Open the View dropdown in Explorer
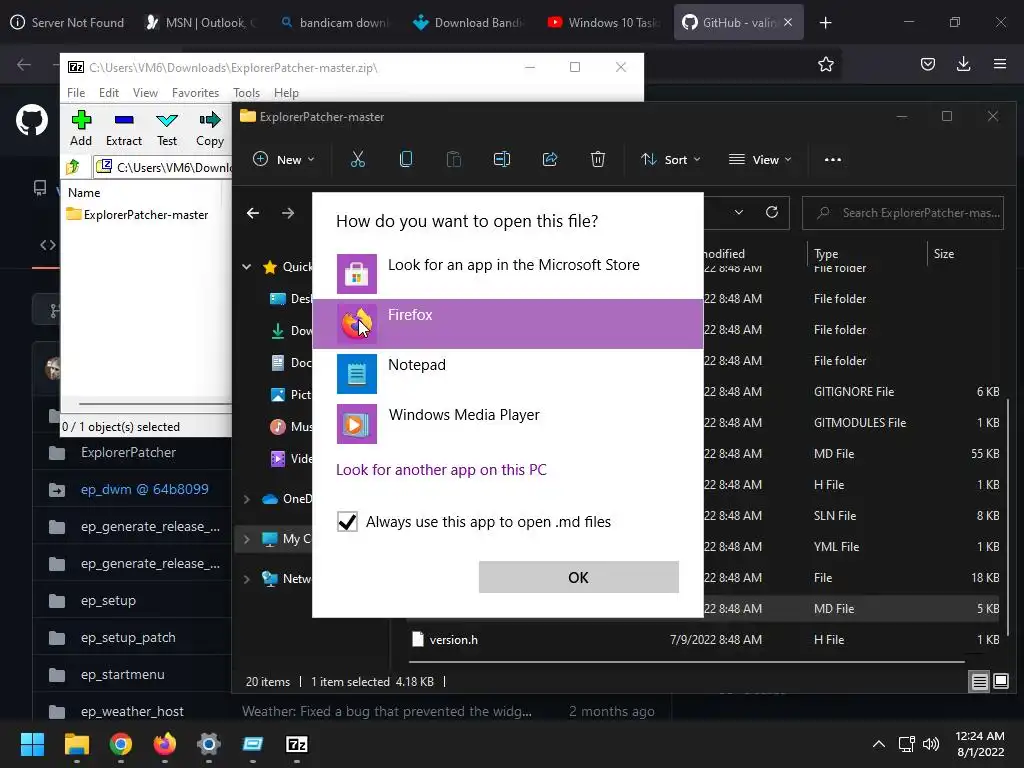Viewport: 1024px width, 768px height. coord(760,159)
